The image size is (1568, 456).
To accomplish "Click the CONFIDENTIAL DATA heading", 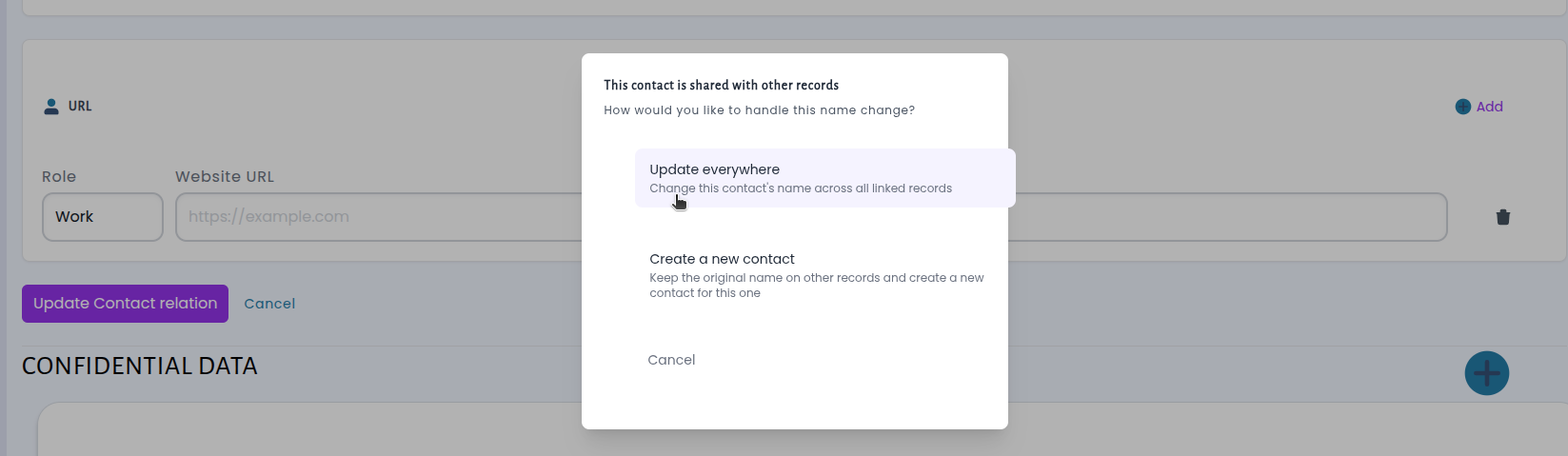I will (x=140, y=367).
